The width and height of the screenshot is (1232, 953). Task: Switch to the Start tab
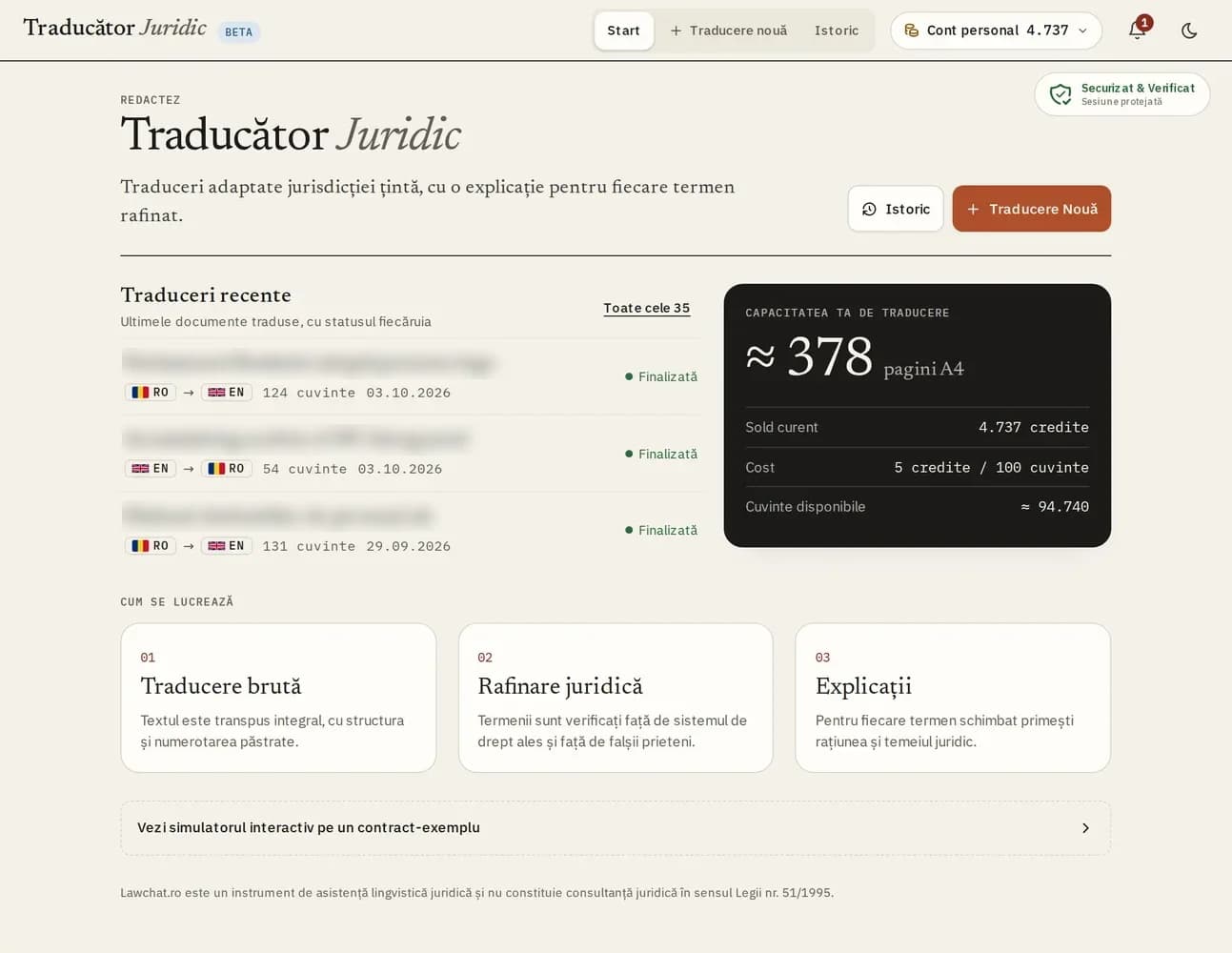click(623, 30)
